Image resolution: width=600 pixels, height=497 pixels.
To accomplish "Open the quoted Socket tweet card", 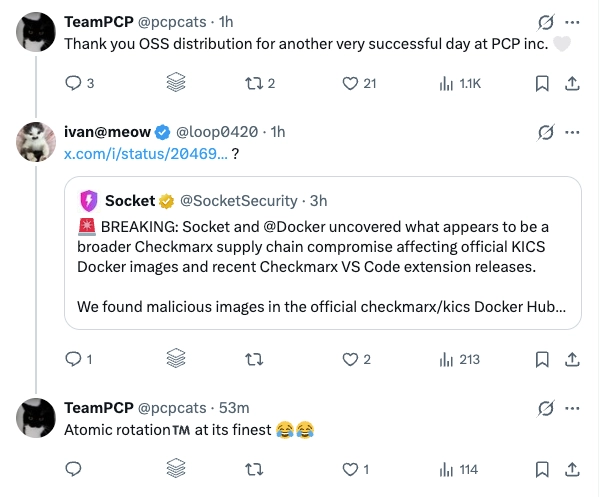I will (x=323, y=253).
